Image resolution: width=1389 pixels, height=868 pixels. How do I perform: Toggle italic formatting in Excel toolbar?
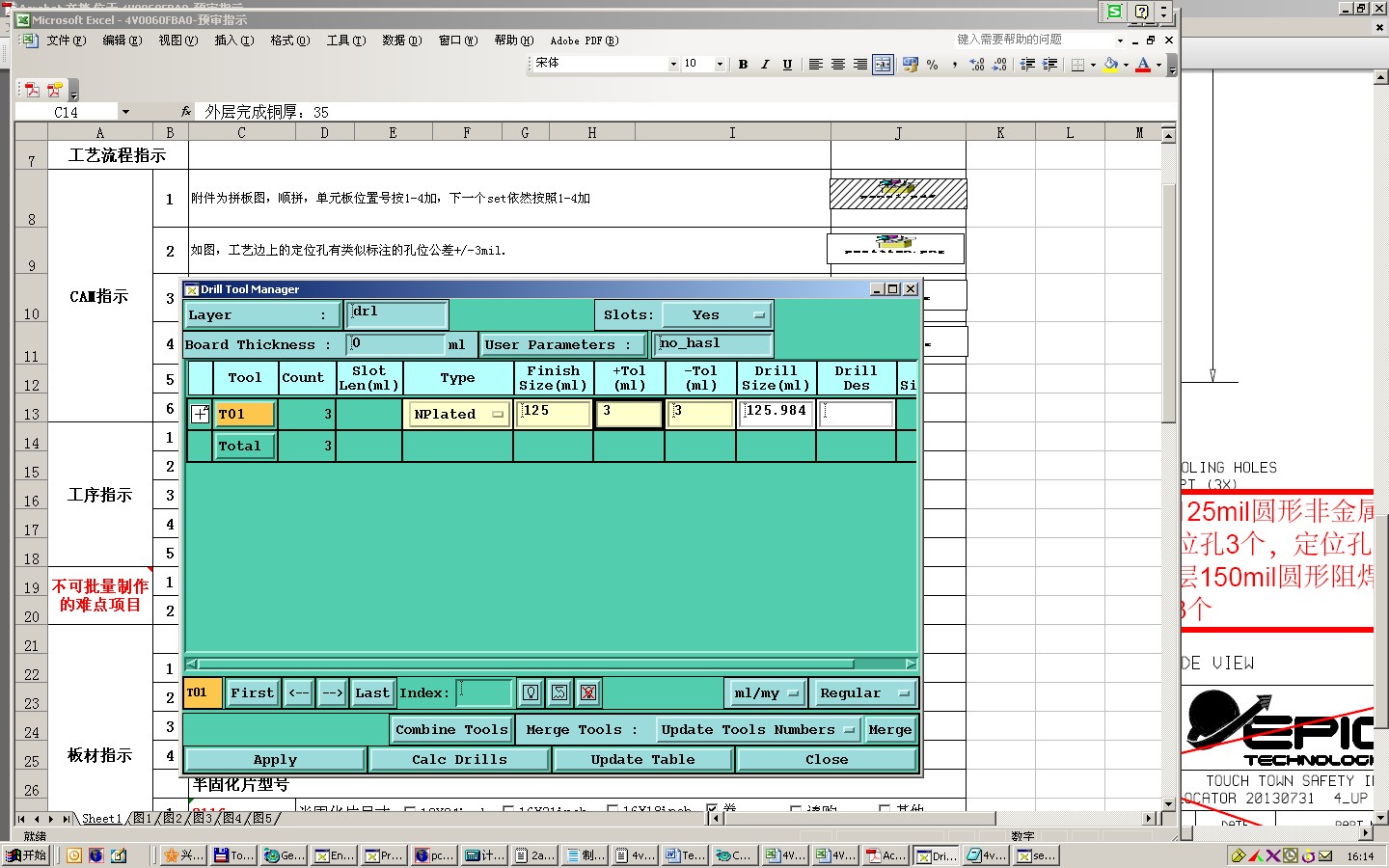point(765,65)
